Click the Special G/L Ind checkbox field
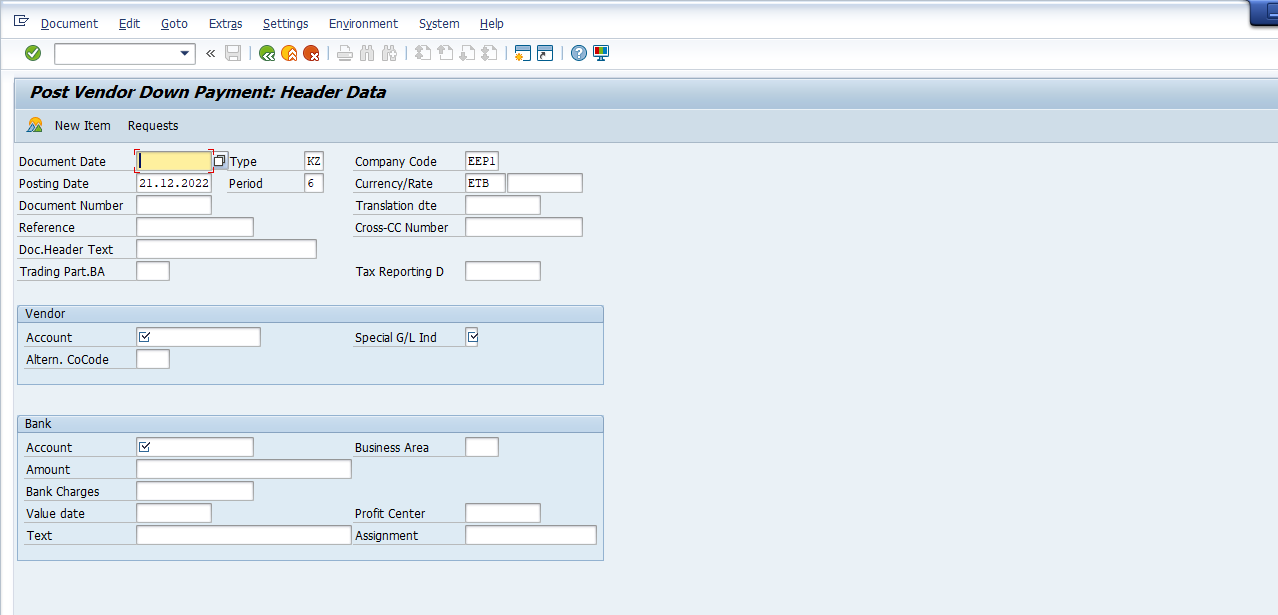This screenshot has width=1278, height=615. tap(472, 337)
